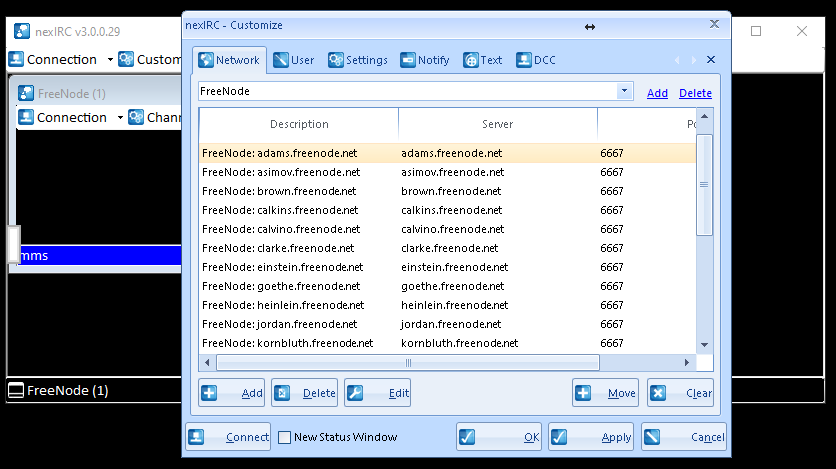Click the Delete link next to the network dropdown
Image resolution: width=836 pixels, height=469 pixels.
coord(695,93)
